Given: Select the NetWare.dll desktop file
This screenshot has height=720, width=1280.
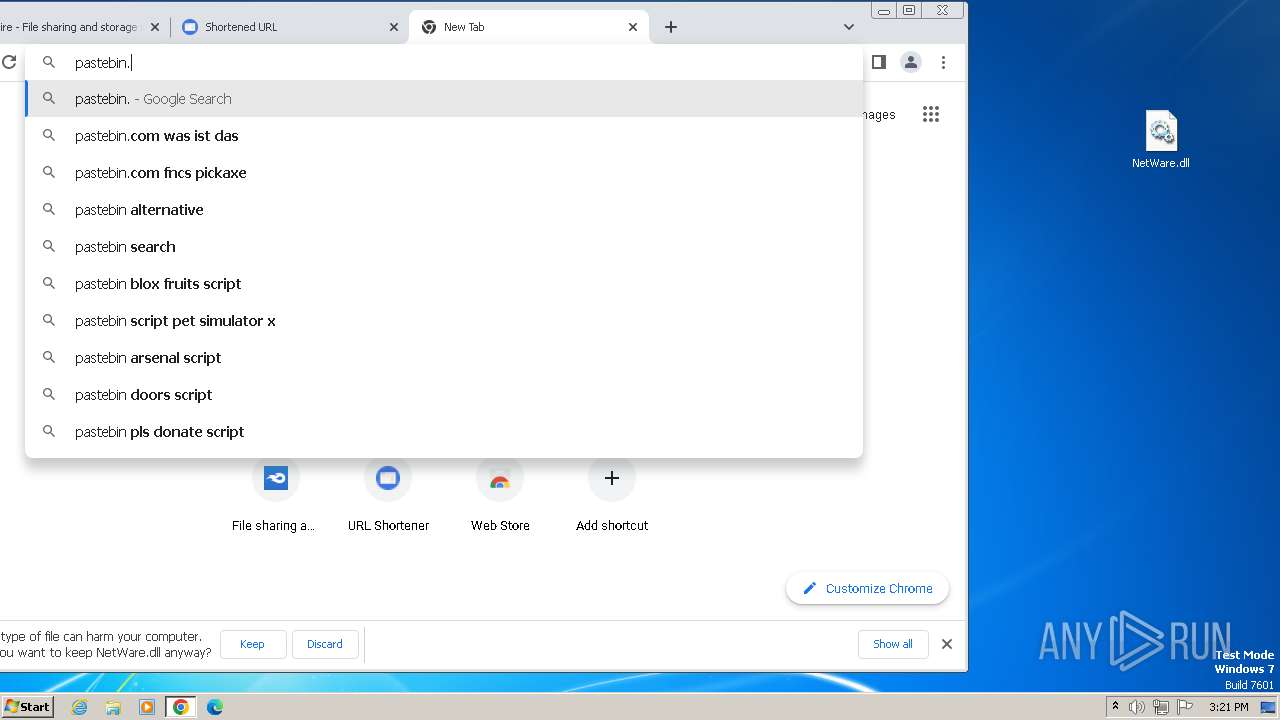Looking at the screenshot, I should pyautogui.click(x=1161, y=140).
